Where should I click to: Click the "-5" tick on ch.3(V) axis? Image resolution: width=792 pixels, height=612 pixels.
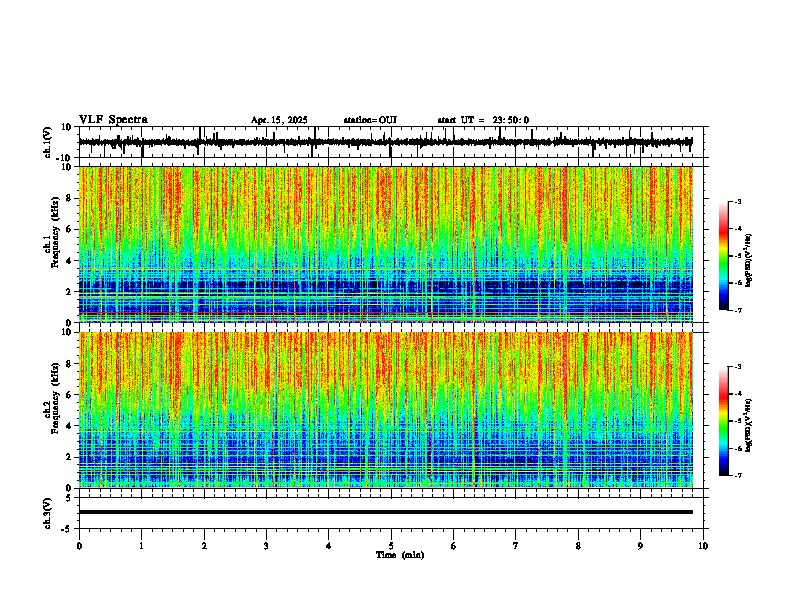(x=67, y=529)
